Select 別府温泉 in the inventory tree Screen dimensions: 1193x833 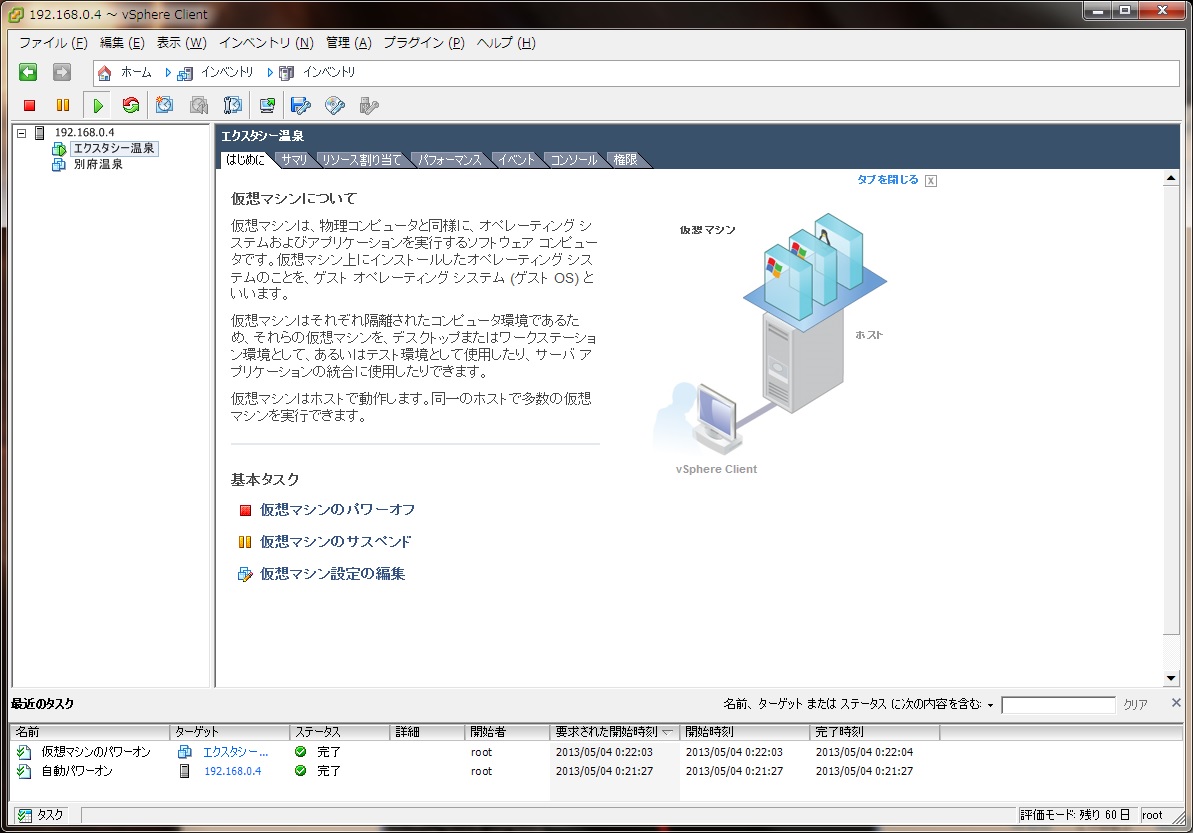pyautogui.click(x=98, y=164)
